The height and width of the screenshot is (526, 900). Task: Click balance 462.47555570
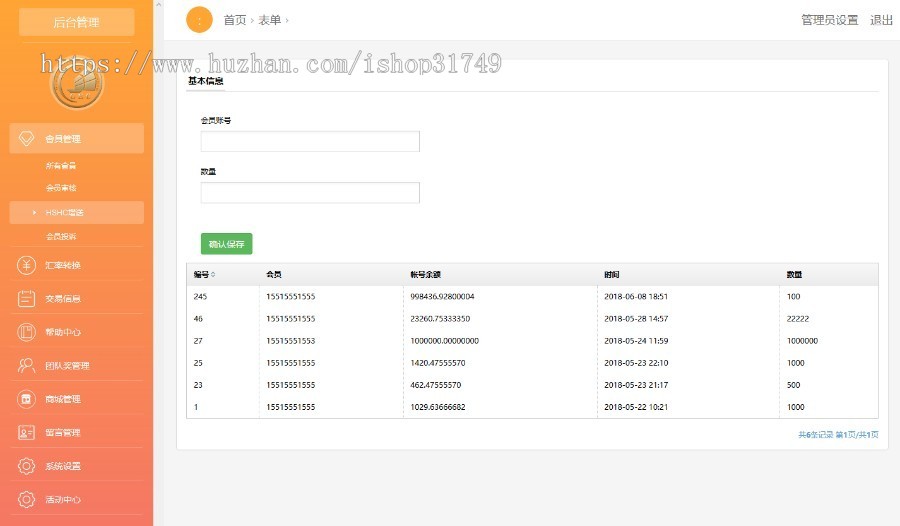(x=436, y=385)
